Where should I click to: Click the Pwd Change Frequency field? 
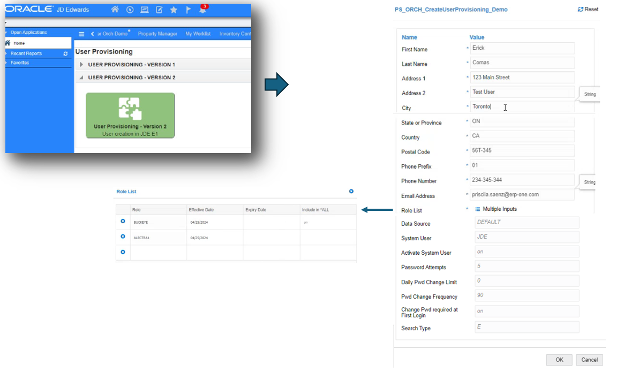[x=527, y=296]
